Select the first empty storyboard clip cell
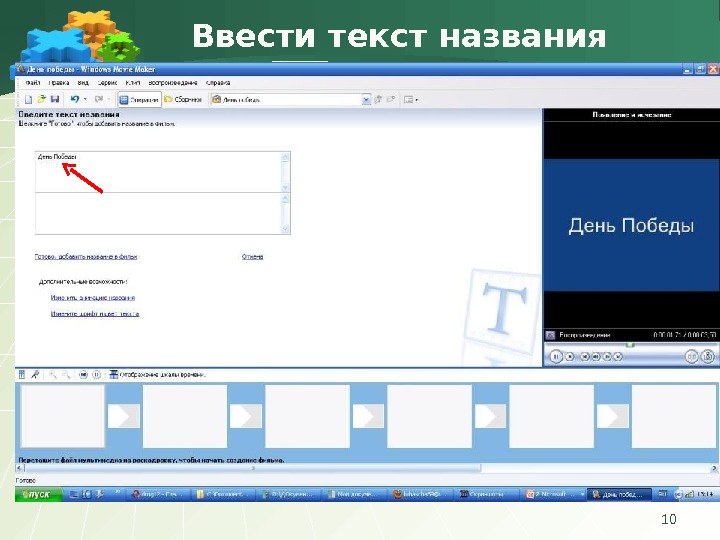The image size is (720, 540). point(63,416)
